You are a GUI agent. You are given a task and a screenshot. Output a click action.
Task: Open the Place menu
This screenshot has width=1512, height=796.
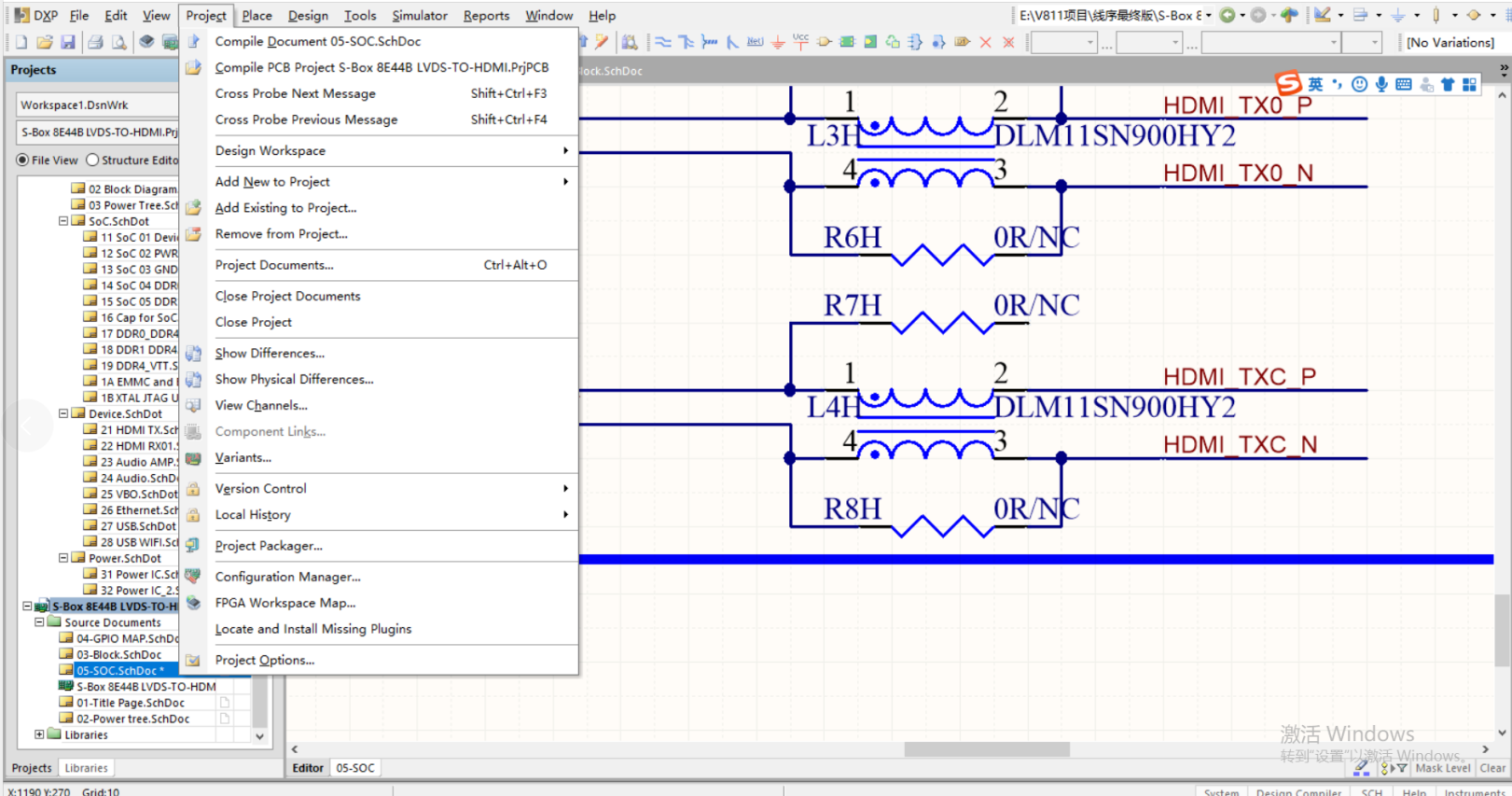click(x=257, y=15)
